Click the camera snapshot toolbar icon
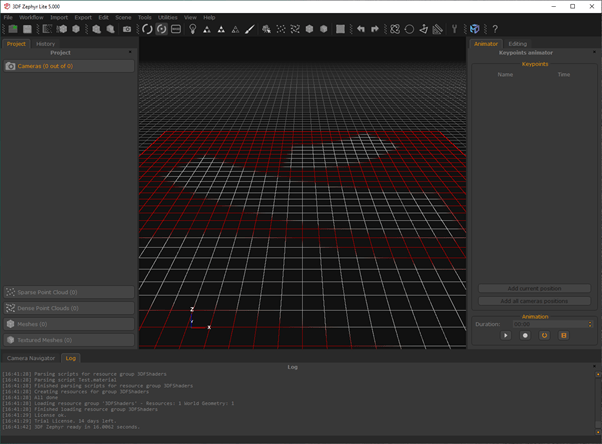Viewport: 602px width, 444px height. click(x=127, y=29)
